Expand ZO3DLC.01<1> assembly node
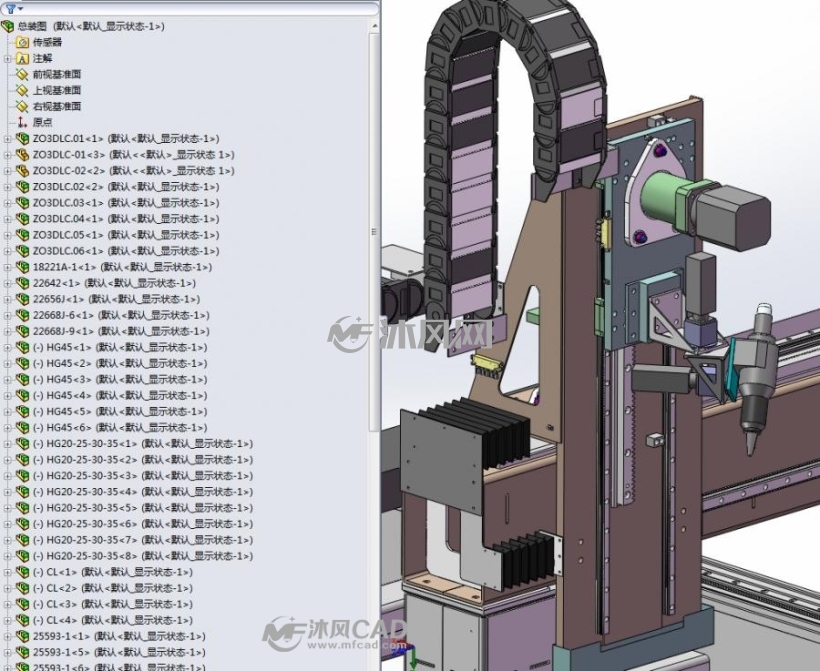820x671 pixels. tap(7, 139)
